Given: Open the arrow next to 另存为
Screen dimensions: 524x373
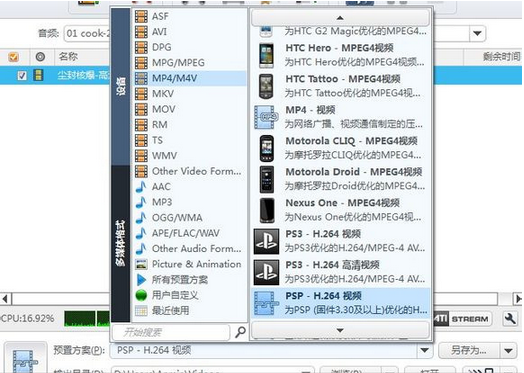Looking at the screenshot, I should (x=509, y=350).
